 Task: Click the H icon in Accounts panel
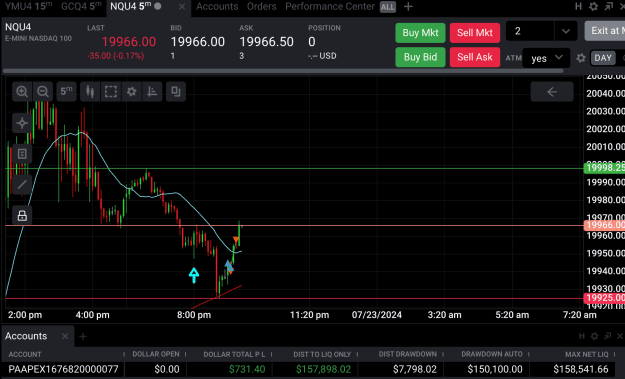[582, 336]
